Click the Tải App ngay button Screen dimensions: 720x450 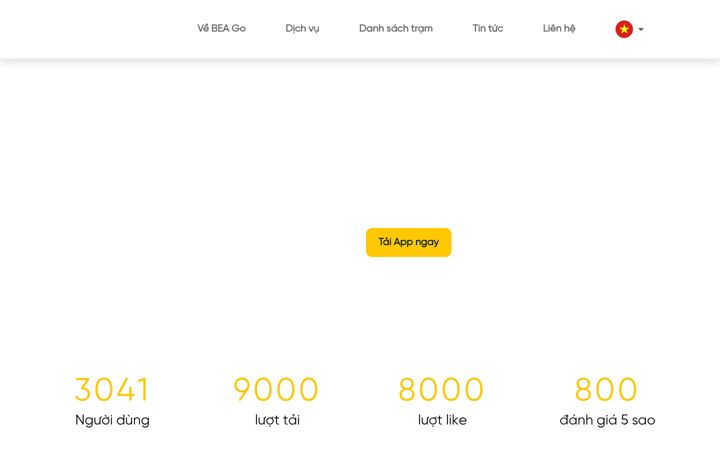pyautogui.click(x=409, y=242)
